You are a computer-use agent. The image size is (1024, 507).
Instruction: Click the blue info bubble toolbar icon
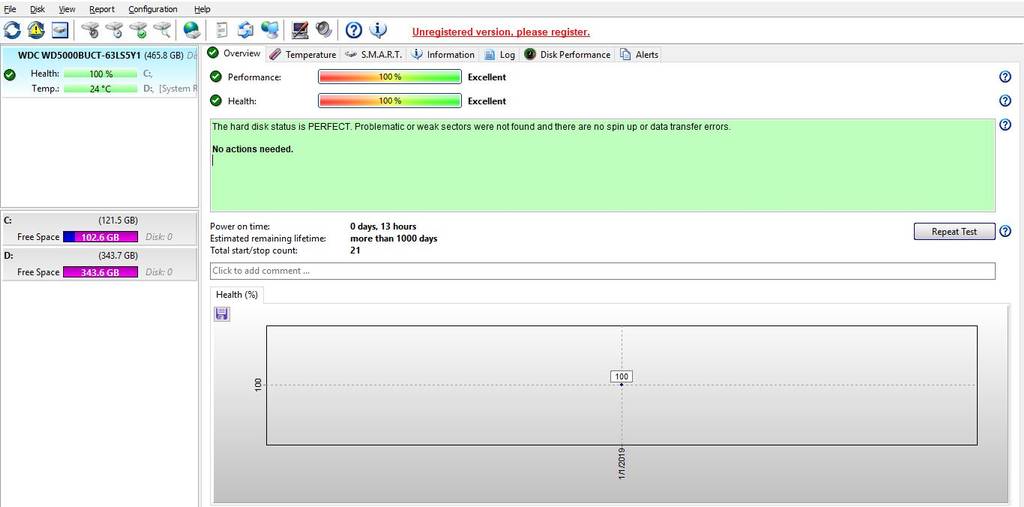(x=377, y=29)
